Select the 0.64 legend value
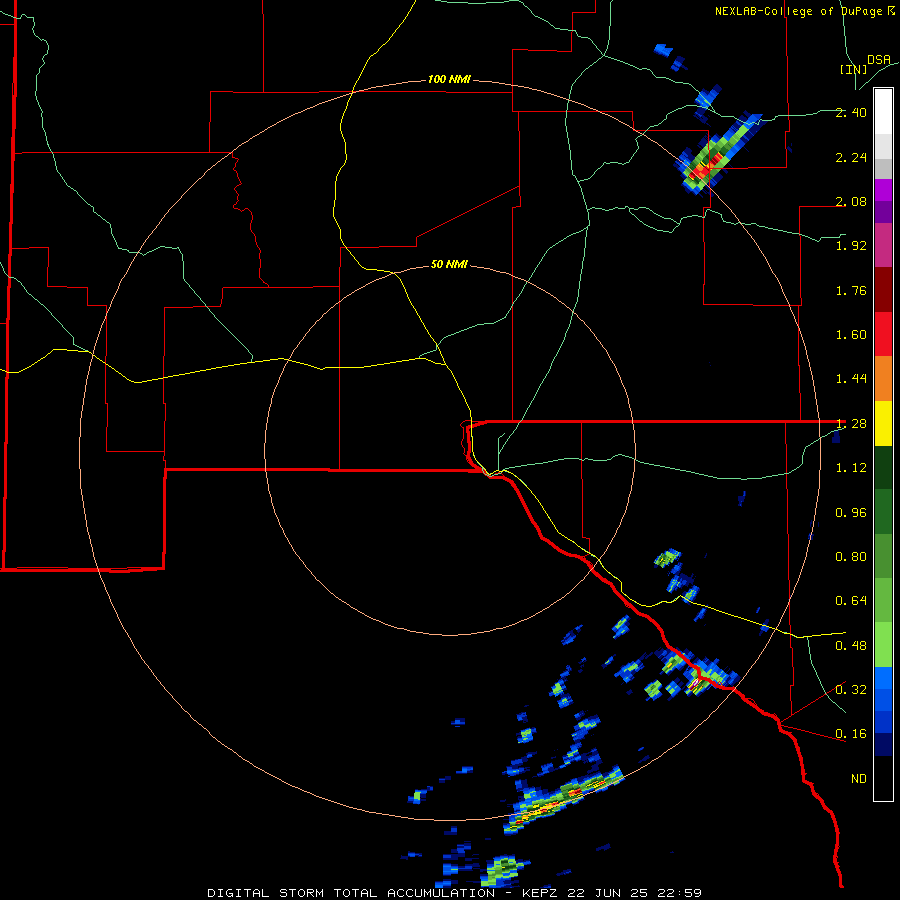The image size is (900, 900). click(851, 601)
